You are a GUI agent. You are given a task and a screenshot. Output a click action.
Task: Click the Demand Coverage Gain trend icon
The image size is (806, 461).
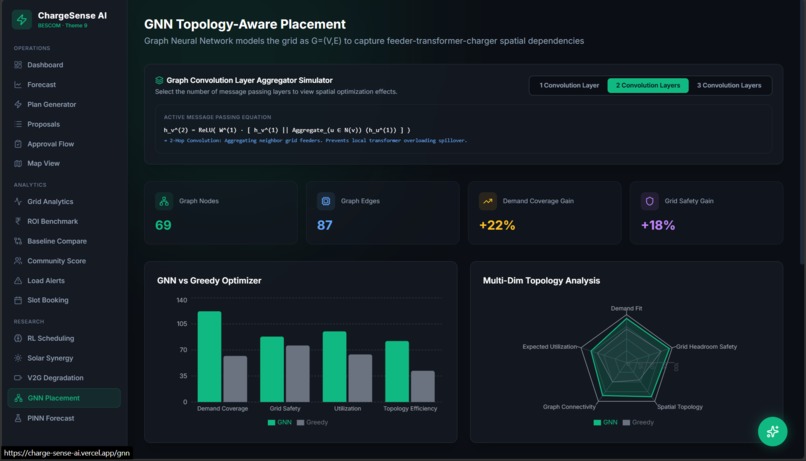tap(487, 201)
